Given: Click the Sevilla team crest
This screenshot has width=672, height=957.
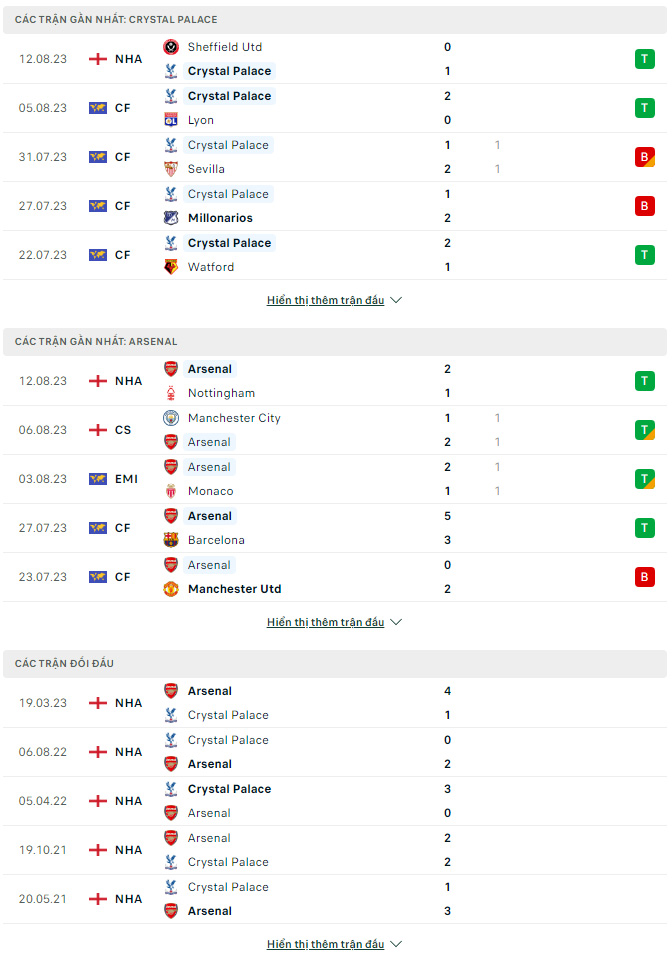Looking at the screenshot, I should [x=171, y=169].
